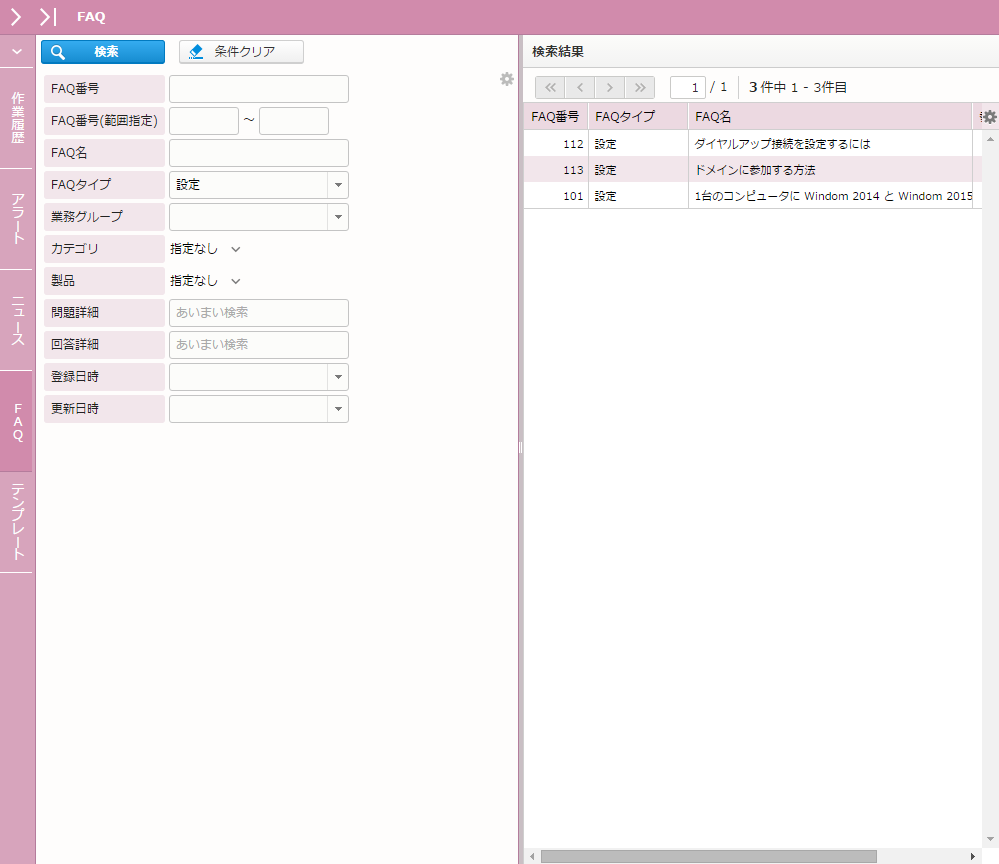Click the 検索 search button
This screenshot has height=864, width=999.
tap(103, 52)
